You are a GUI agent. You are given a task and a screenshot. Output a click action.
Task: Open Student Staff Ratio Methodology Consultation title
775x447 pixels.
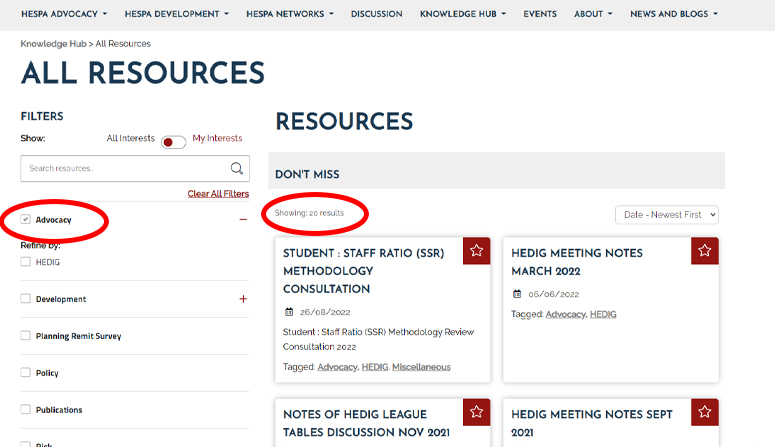(364, 271)
